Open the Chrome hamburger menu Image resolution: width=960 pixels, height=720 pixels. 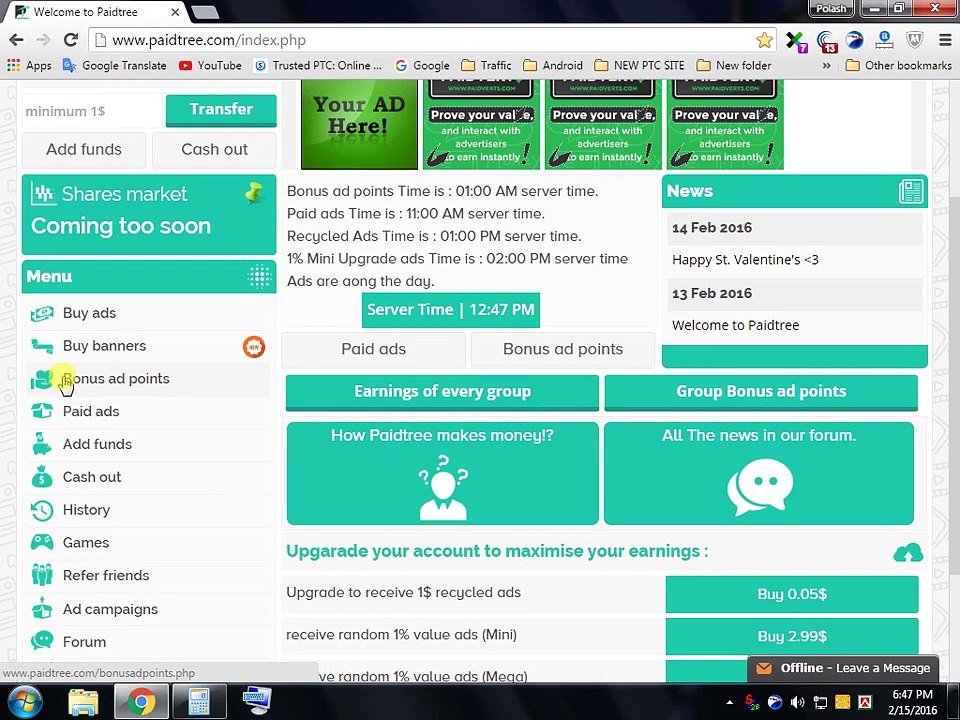coord(945,40)
